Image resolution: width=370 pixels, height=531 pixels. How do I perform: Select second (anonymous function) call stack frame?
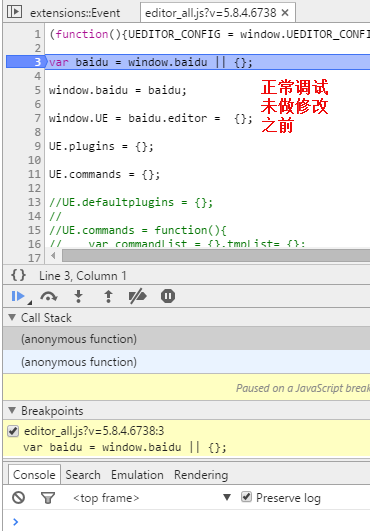point(186,362)
